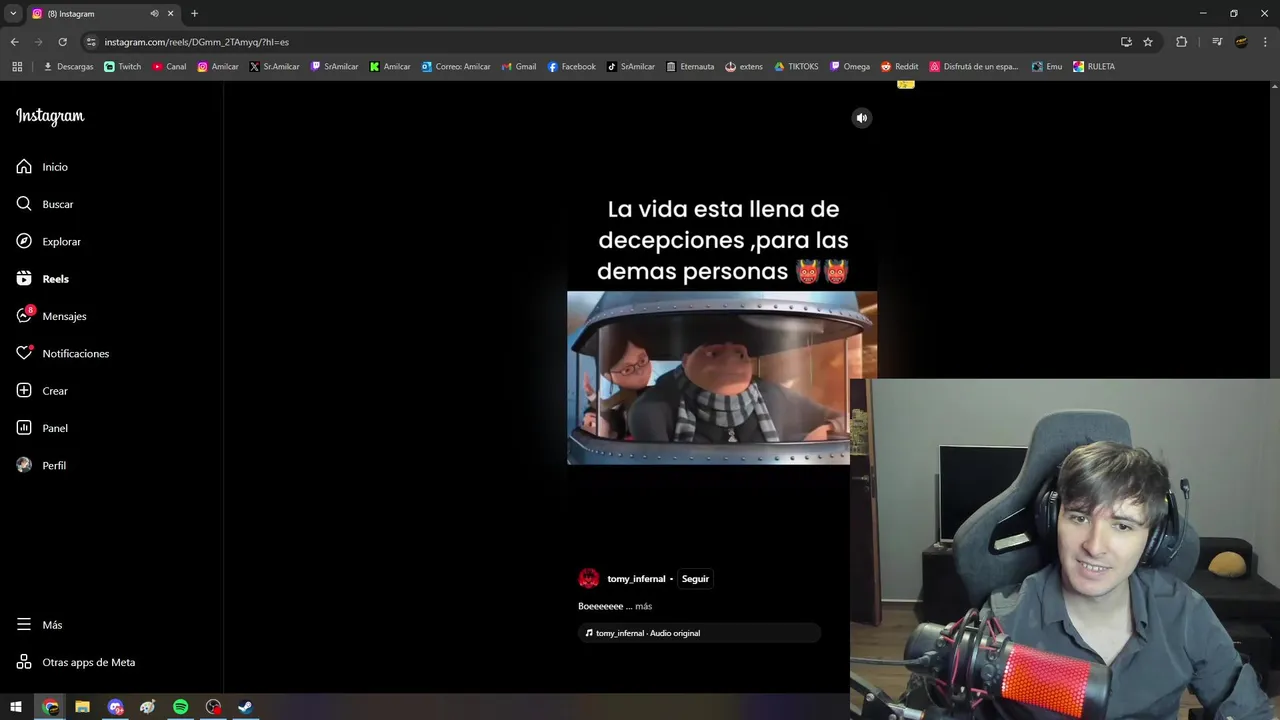Open Eternauta bookmark

(x=690, y=67)
